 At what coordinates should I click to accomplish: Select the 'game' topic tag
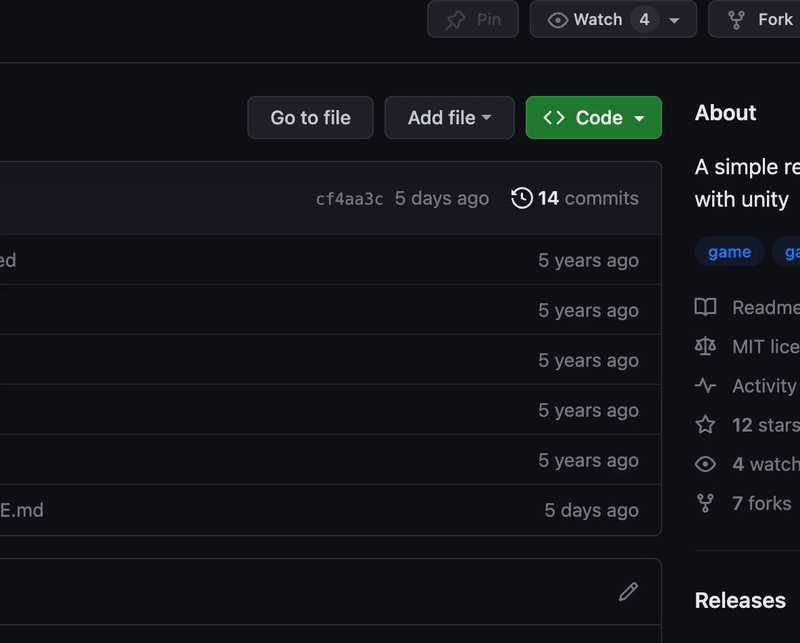point(729,252)
